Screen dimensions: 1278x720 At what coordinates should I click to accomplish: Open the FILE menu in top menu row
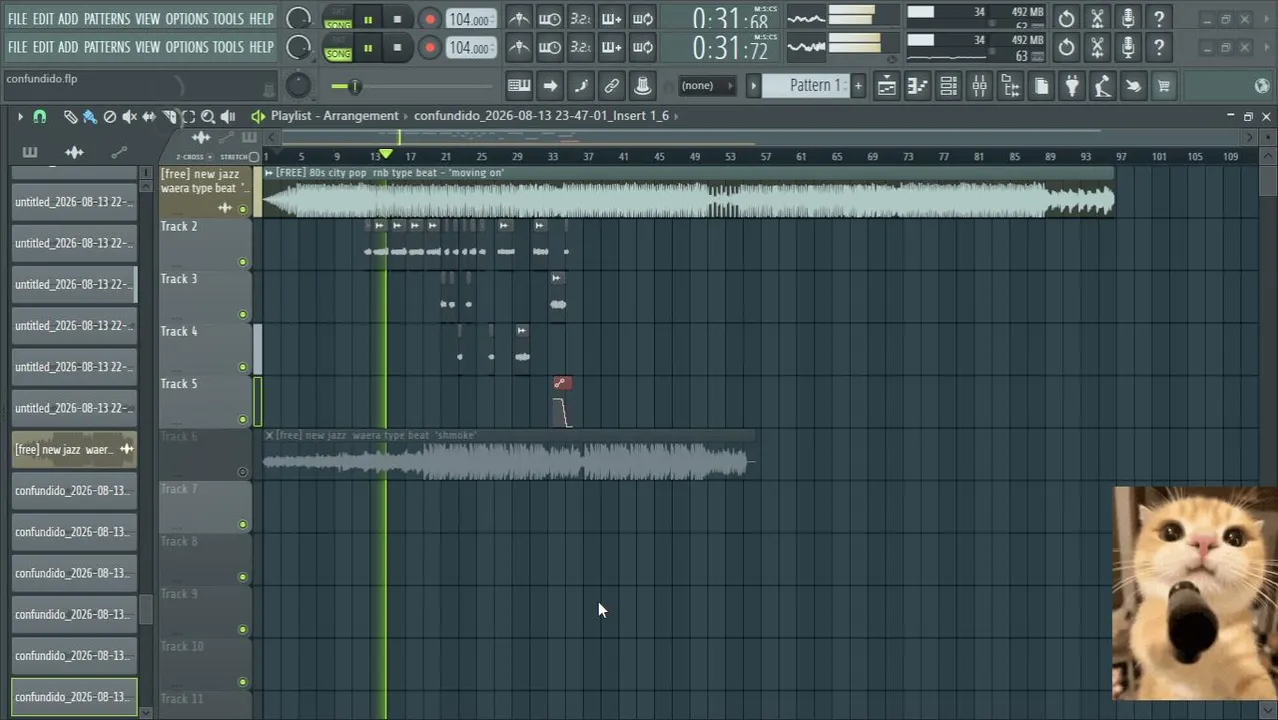(x=18, y=19)
